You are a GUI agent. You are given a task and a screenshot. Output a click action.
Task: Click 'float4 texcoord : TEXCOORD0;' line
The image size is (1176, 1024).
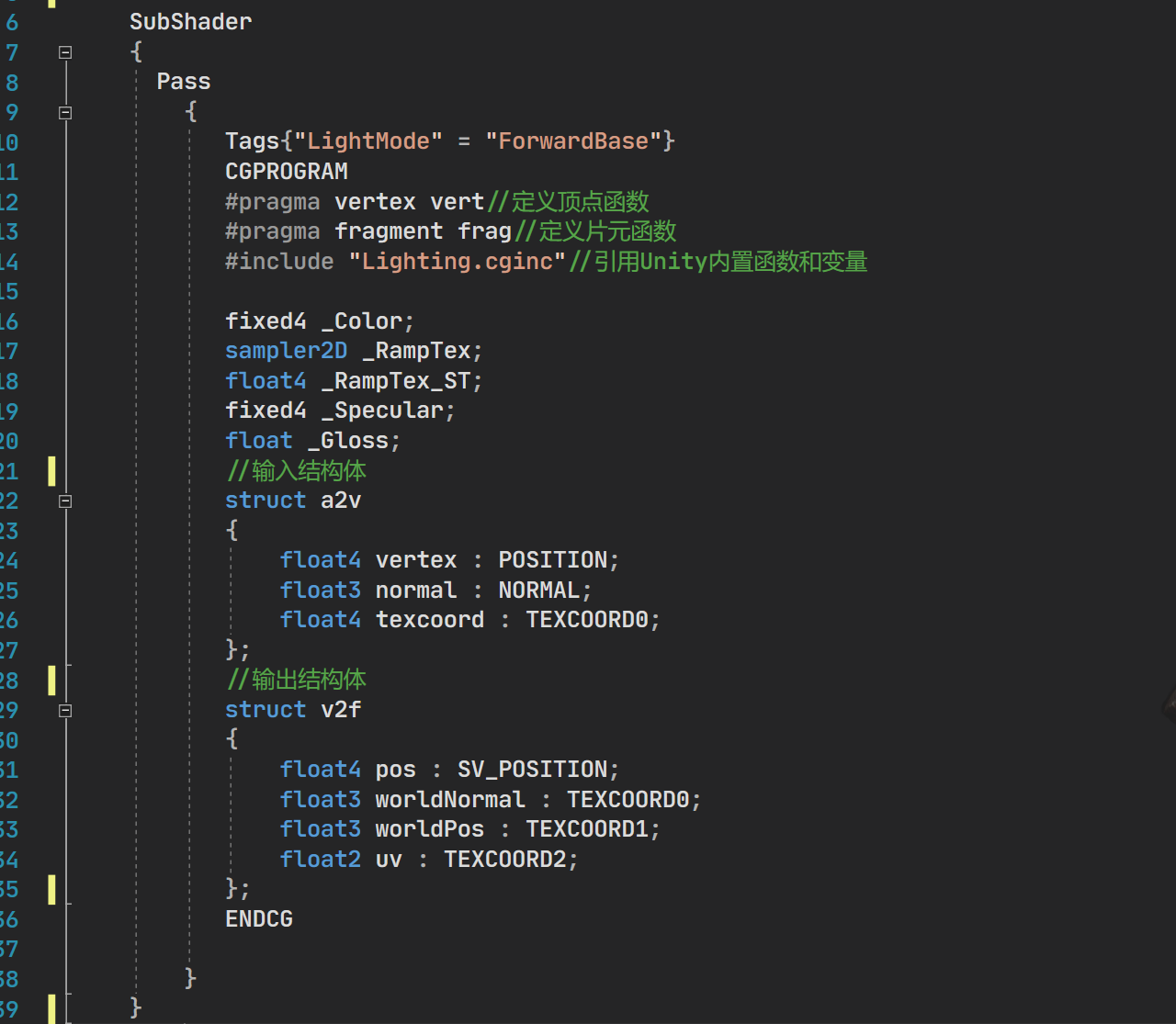(470, 620)
